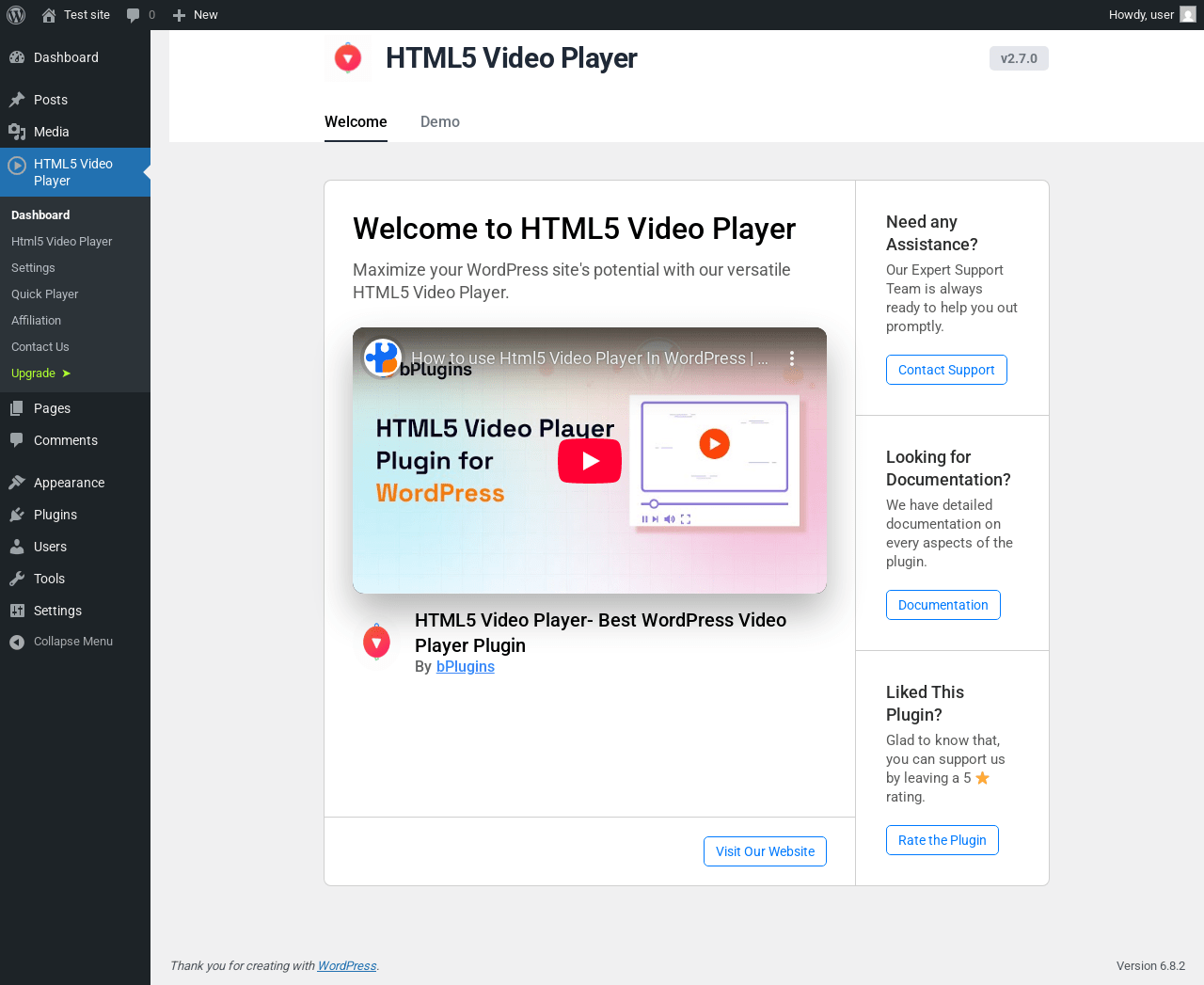
Task: Click the New plus icon
Action: pos(179,15)
